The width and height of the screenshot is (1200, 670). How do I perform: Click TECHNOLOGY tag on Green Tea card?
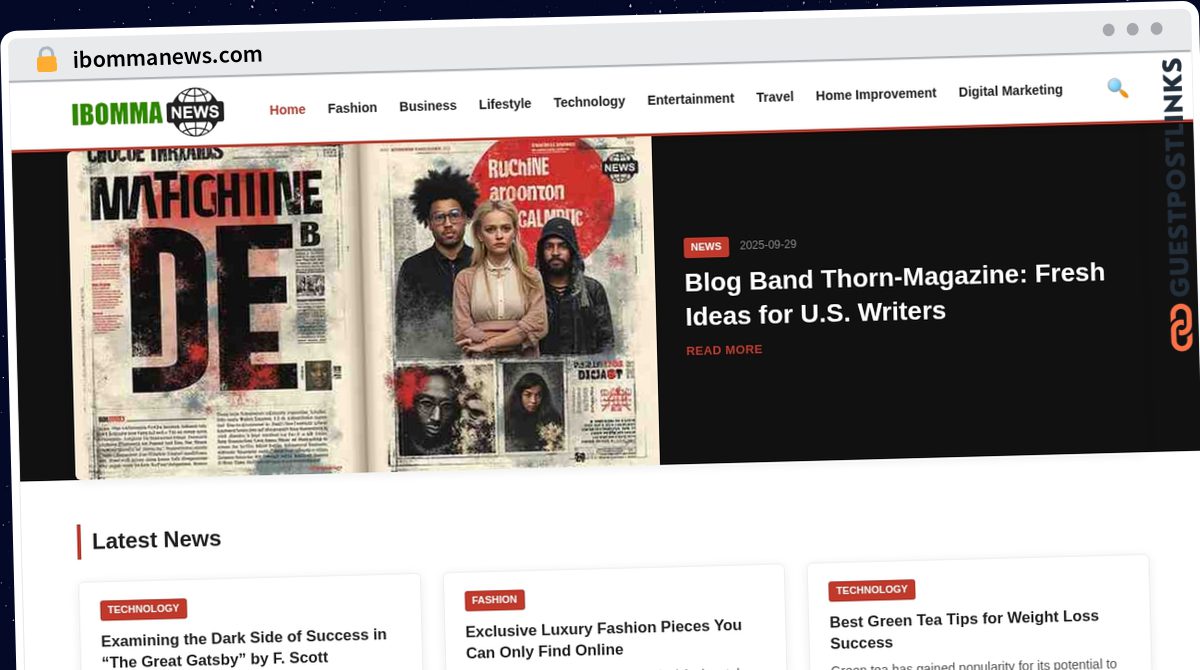[871, 590]
